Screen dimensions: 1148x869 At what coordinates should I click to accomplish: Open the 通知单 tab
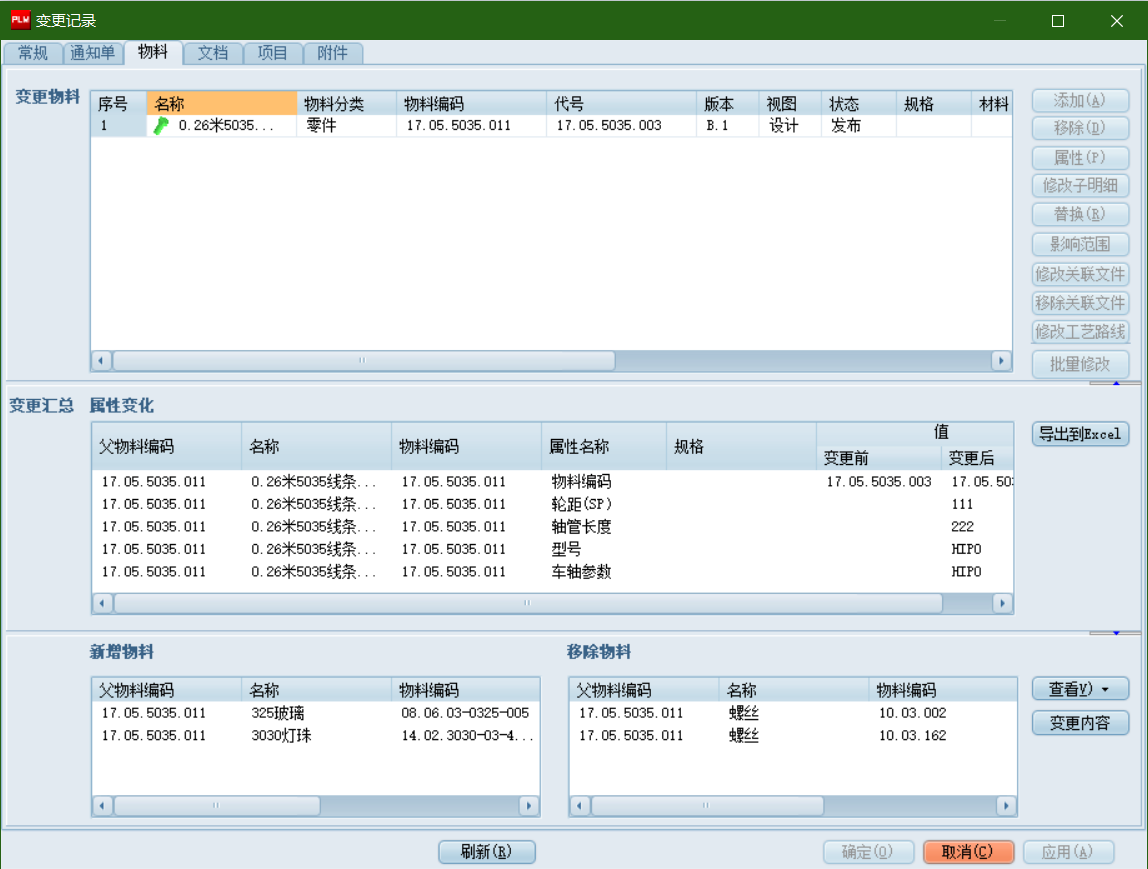coord(93,53)
